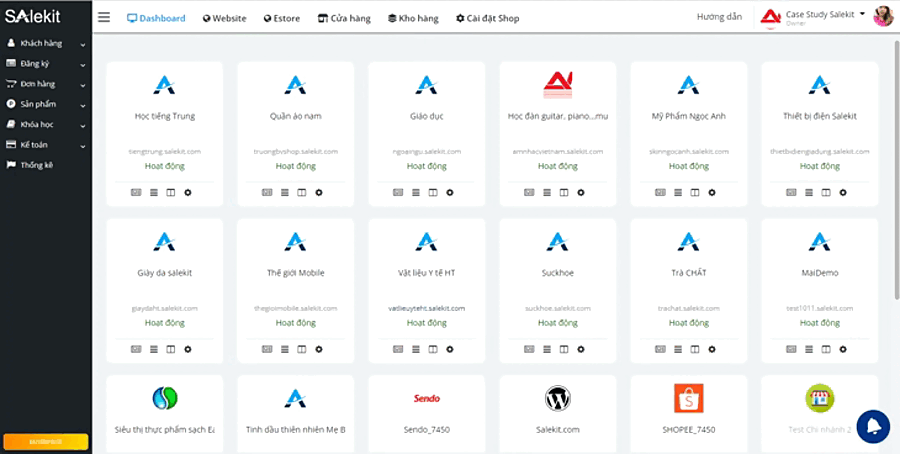This screenshot has width=900, height=454.
Task: Expand the Kế toán sidebar menu
Action: point(46,145)
